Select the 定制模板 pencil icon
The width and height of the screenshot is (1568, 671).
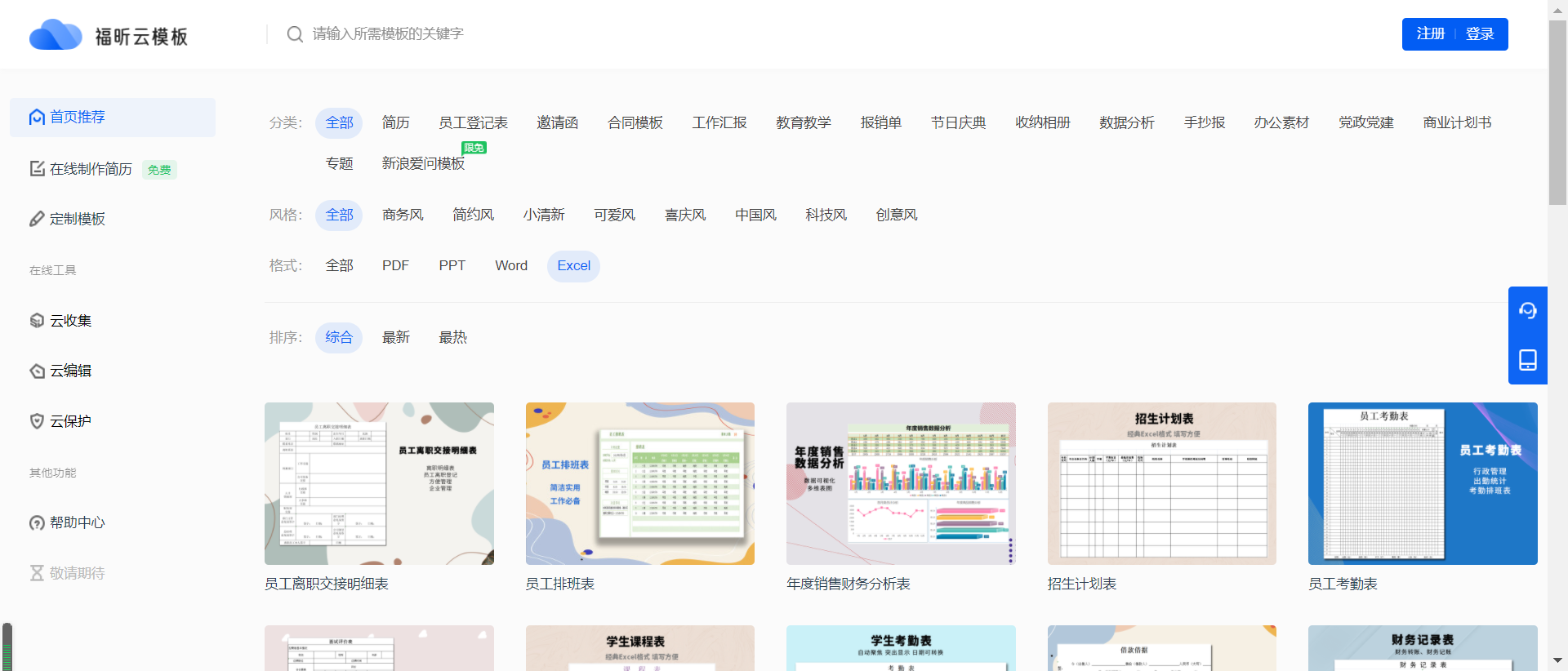[37, 219]
